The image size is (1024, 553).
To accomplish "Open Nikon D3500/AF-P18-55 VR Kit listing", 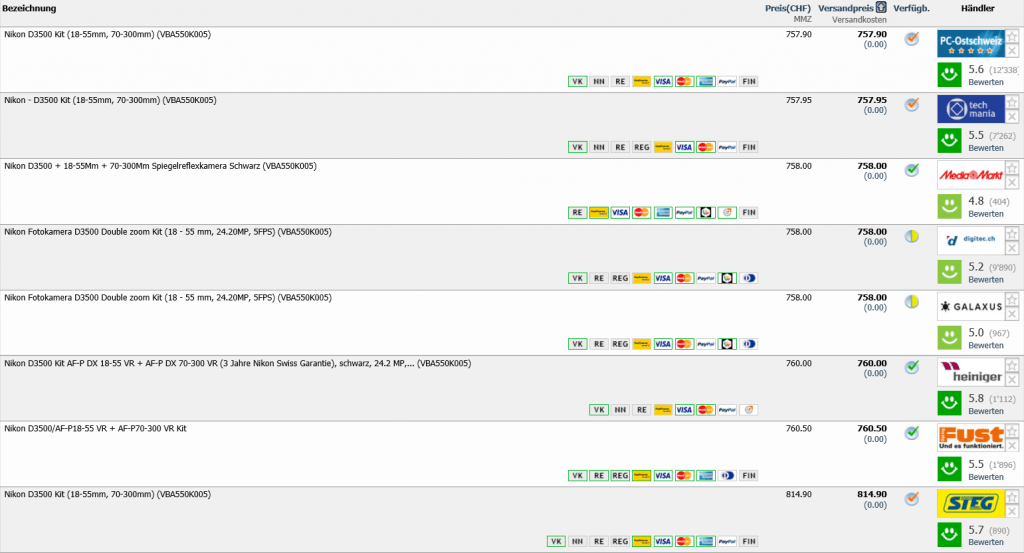I will [95, 429].
